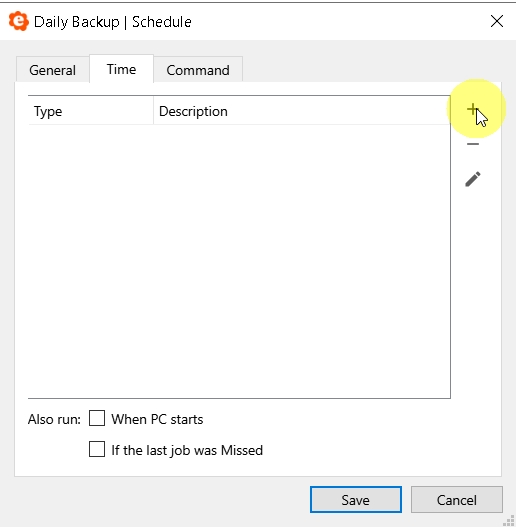This screenshot has width=516, height=527.
Task: Edit schedule entry with pencil icon
Action: [x=473, y=179]
